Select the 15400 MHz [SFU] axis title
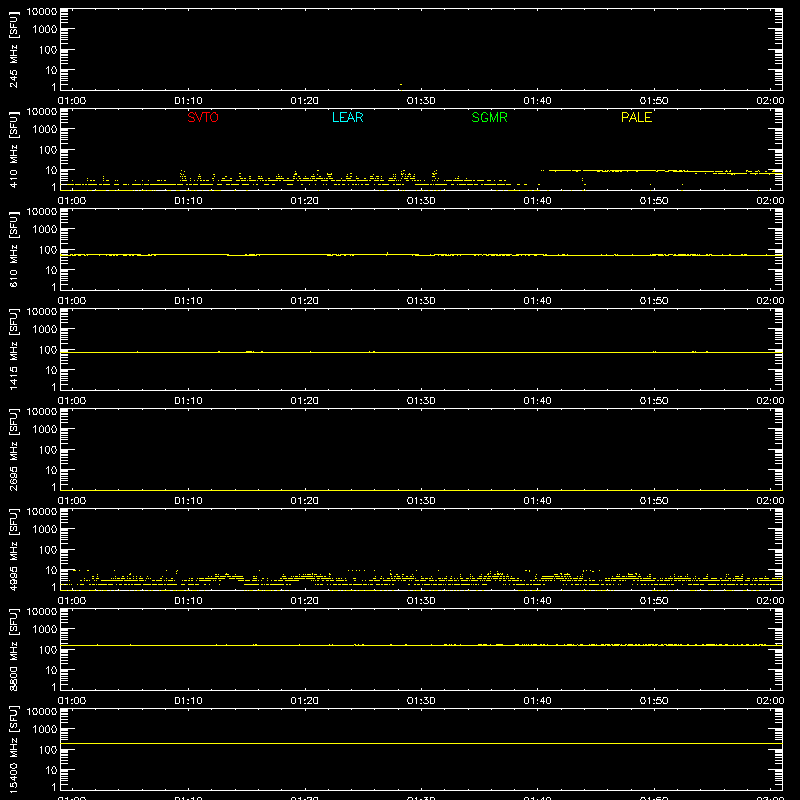800x800 pixels. click(x=13, y=749)
